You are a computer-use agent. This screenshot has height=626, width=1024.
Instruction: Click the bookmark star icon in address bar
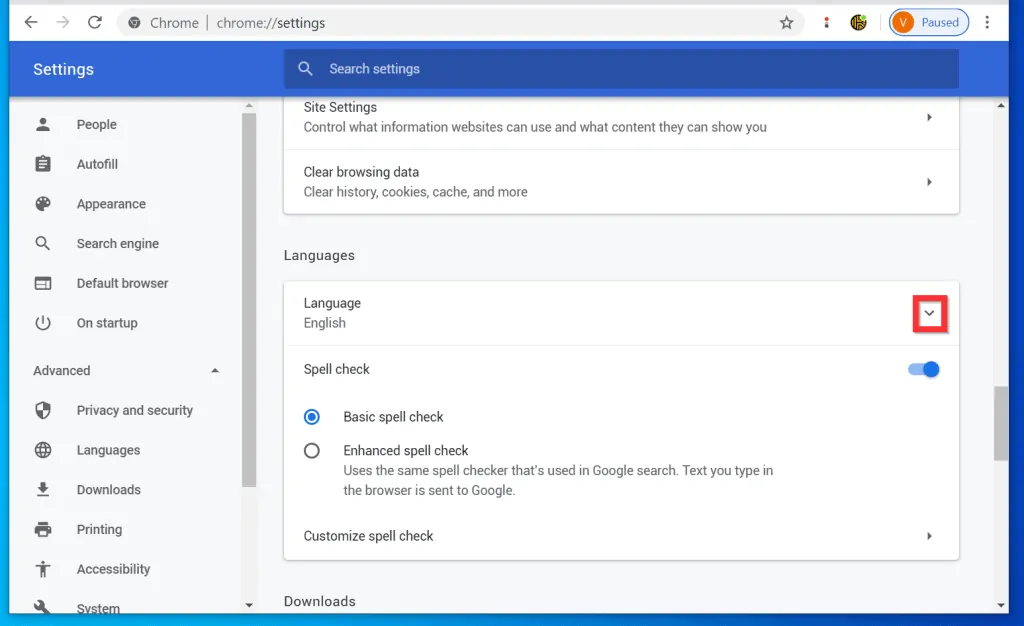pos(786,23)
